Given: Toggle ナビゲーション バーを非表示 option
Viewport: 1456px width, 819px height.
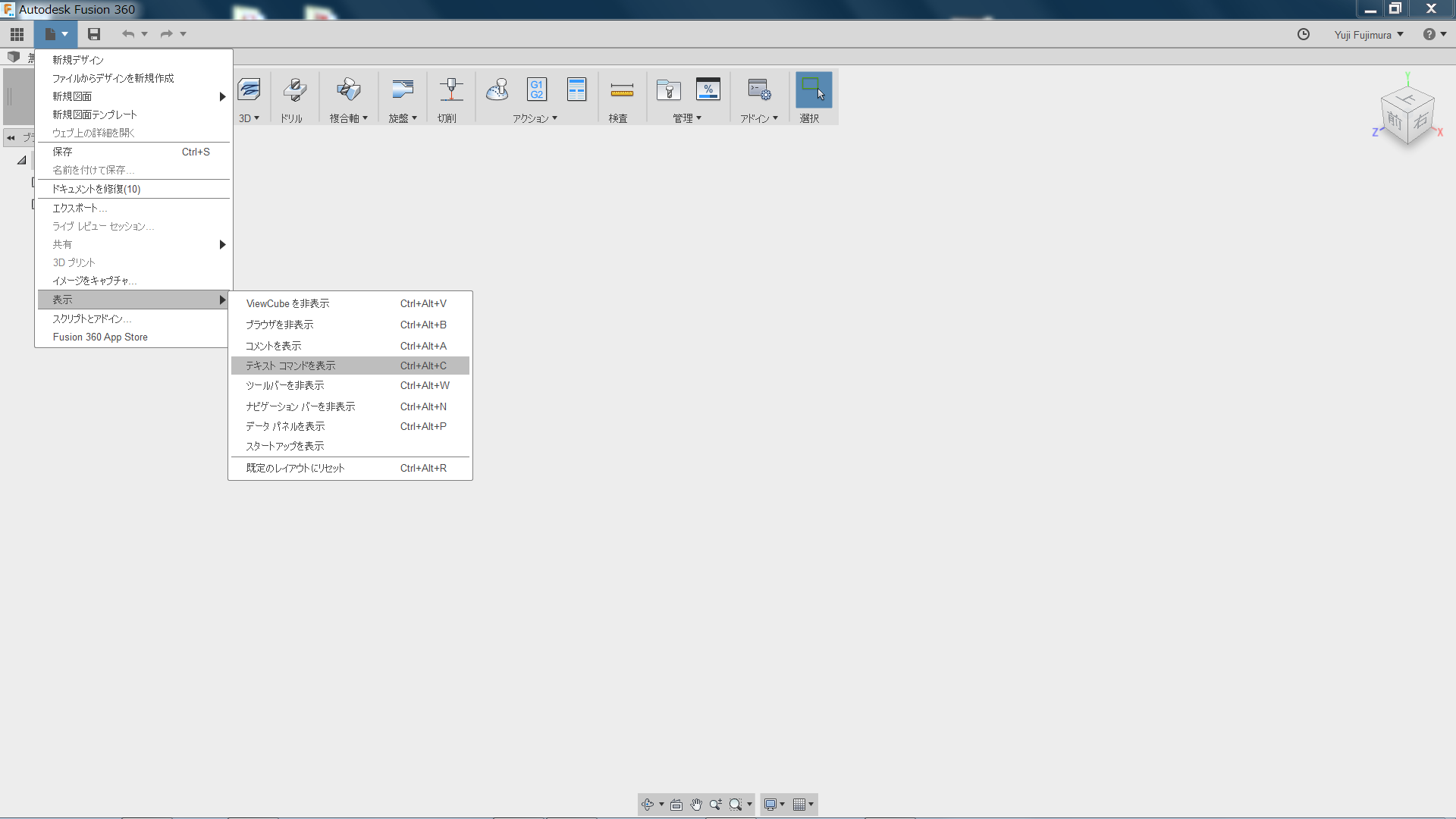Looking at the screenshot, I should (x=350, y=406).
